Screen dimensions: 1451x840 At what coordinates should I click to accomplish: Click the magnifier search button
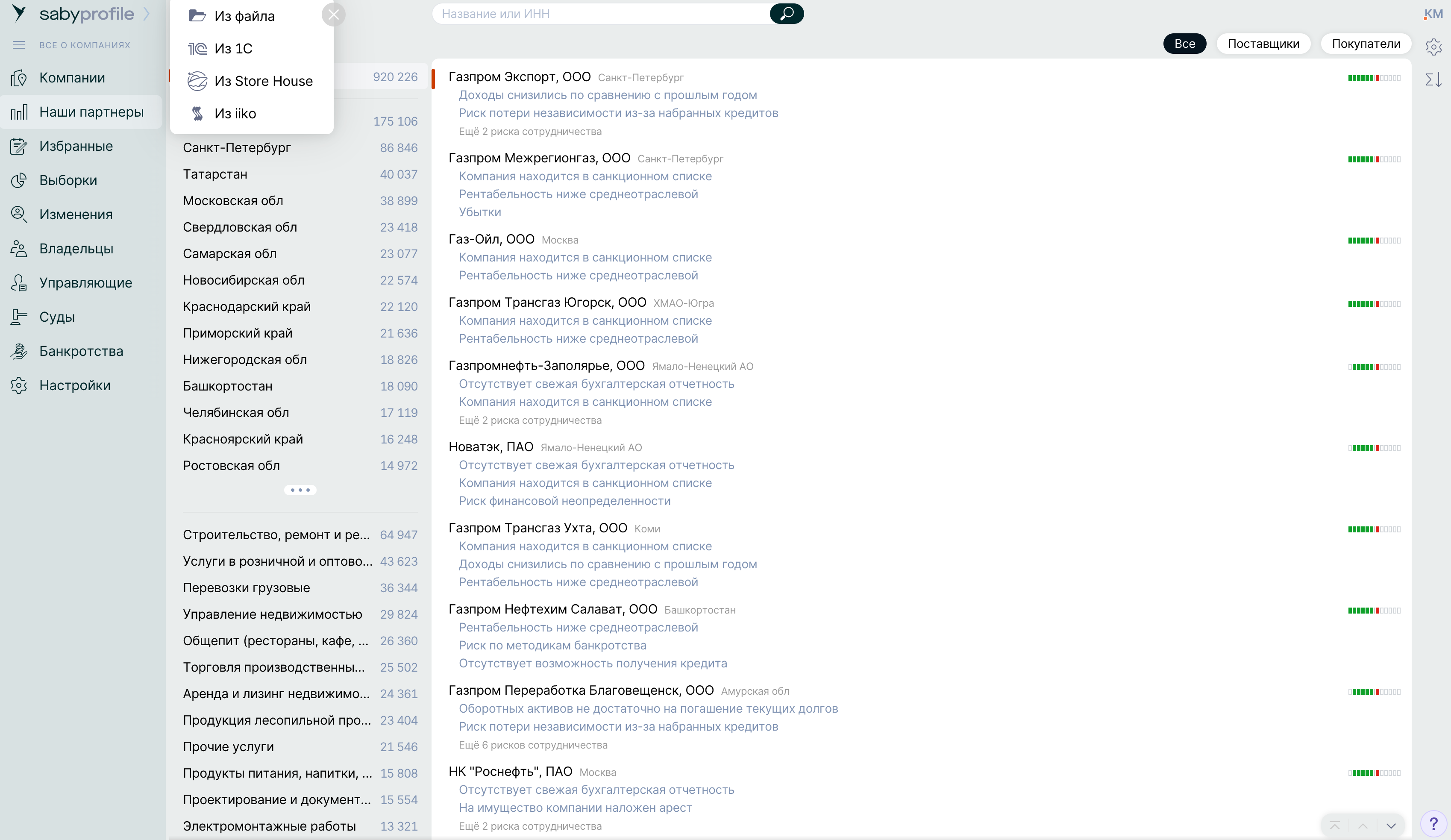786,14
